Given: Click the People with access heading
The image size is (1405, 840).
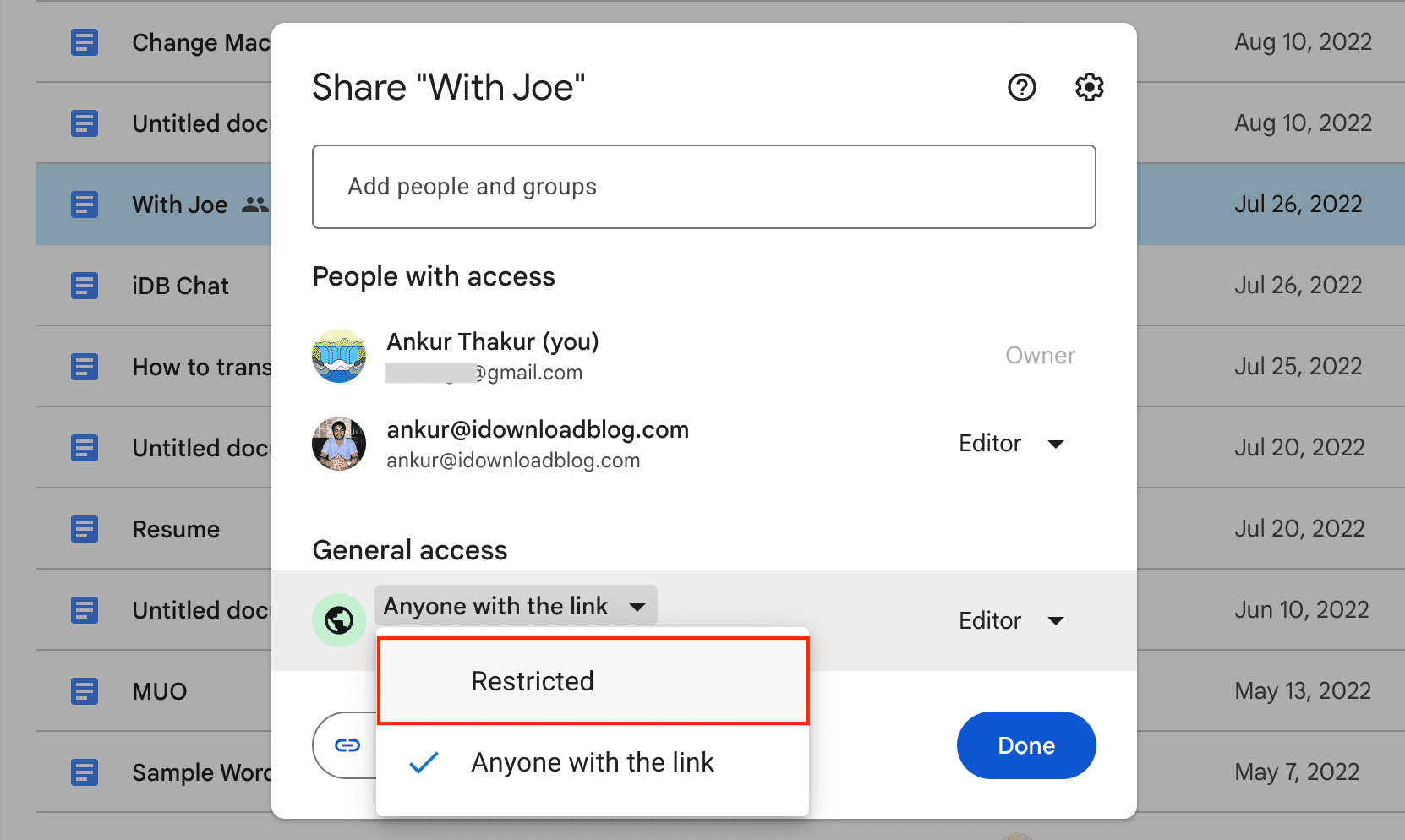Looking at the screenshot, I should click(x=434, y=276).
